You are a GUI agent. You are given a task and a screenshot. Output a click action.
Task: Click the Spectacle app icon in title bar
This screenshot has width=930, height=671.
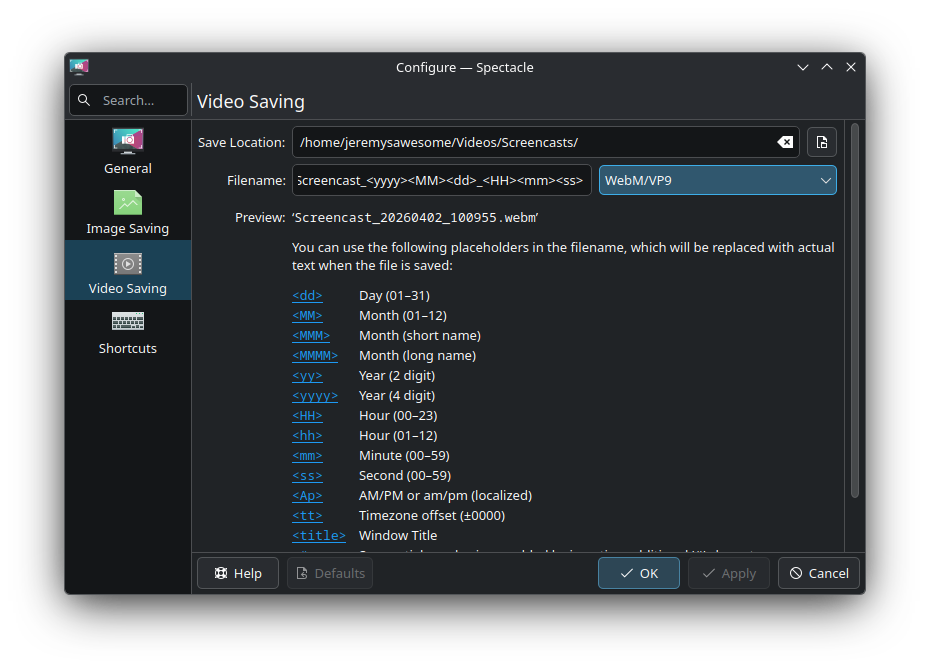(x=80, y=67)
